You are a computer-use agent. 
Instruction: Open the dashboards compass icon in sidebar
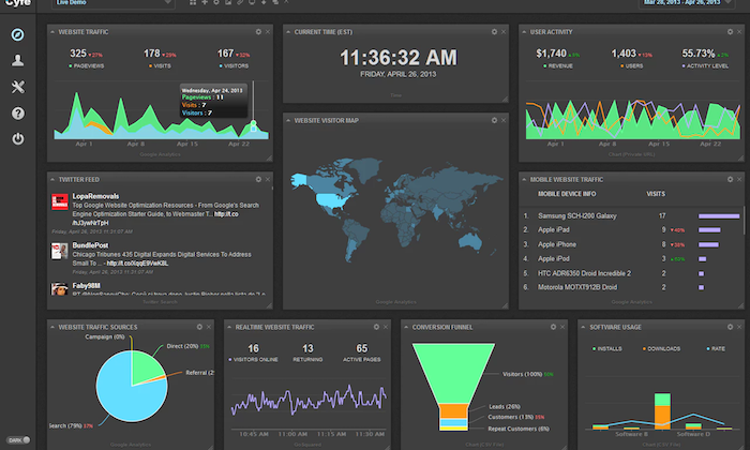click(x=18, y=35)
